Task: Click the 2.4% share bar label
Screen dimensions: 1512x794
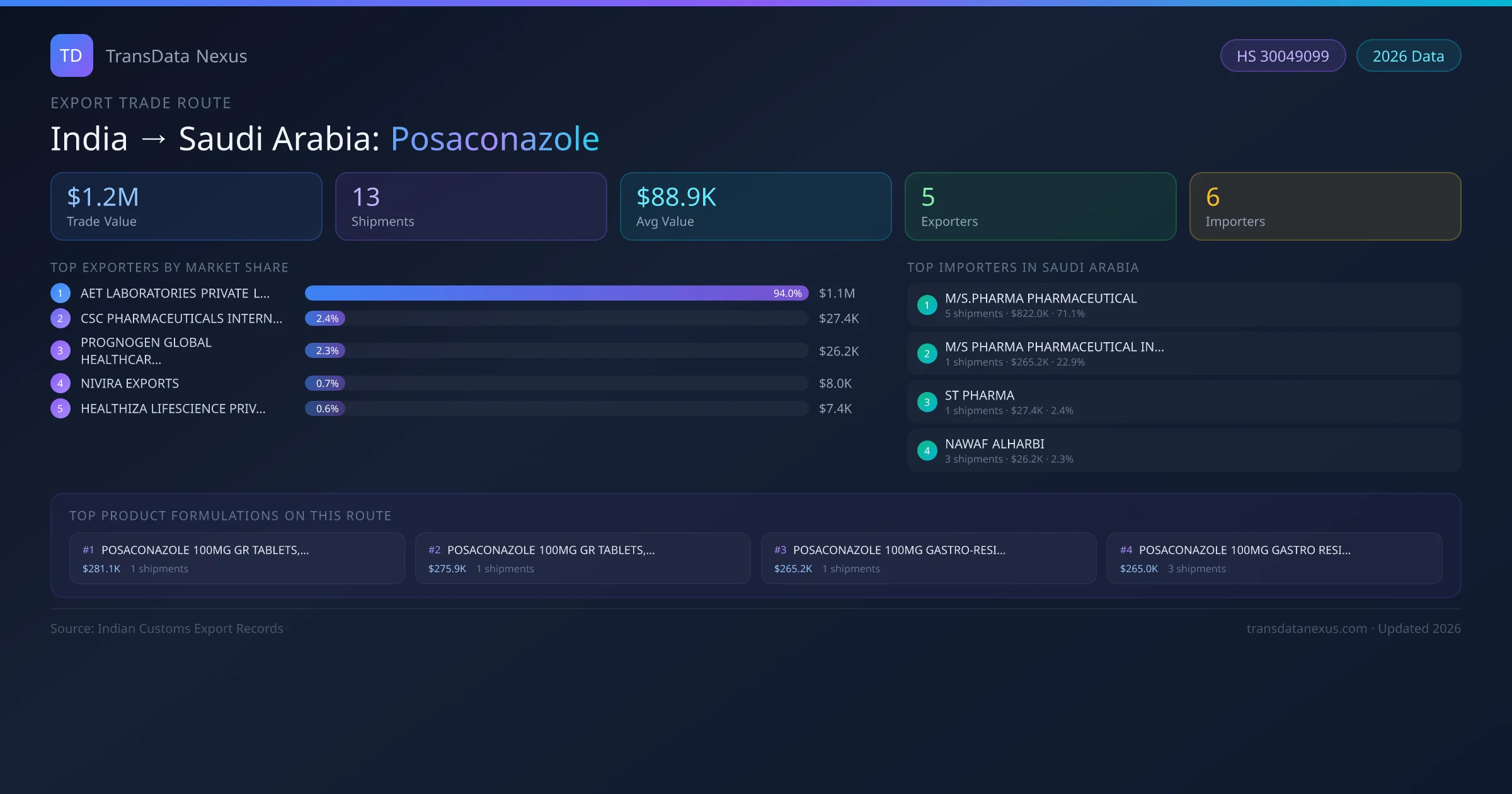Action: click(327, 318)
